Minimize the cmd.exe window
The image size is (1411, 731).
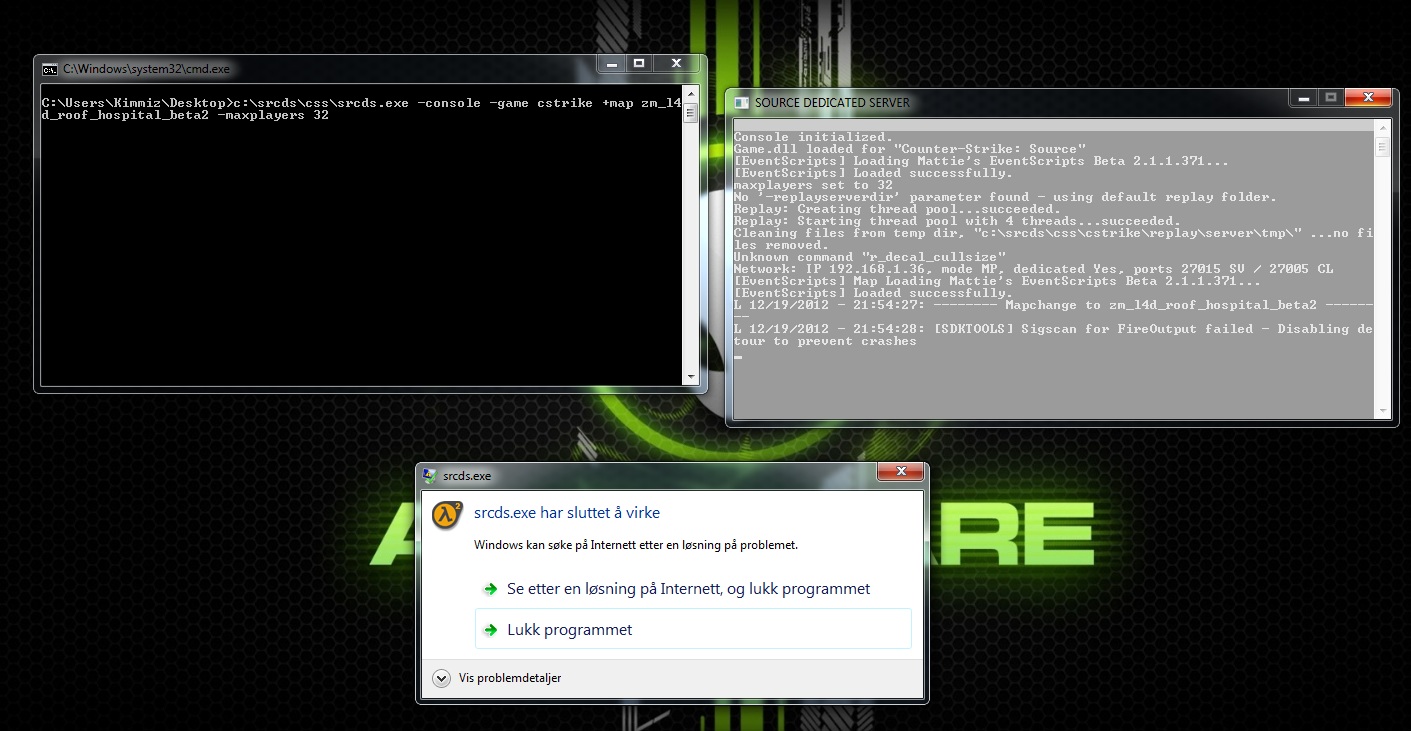(612, 63)
